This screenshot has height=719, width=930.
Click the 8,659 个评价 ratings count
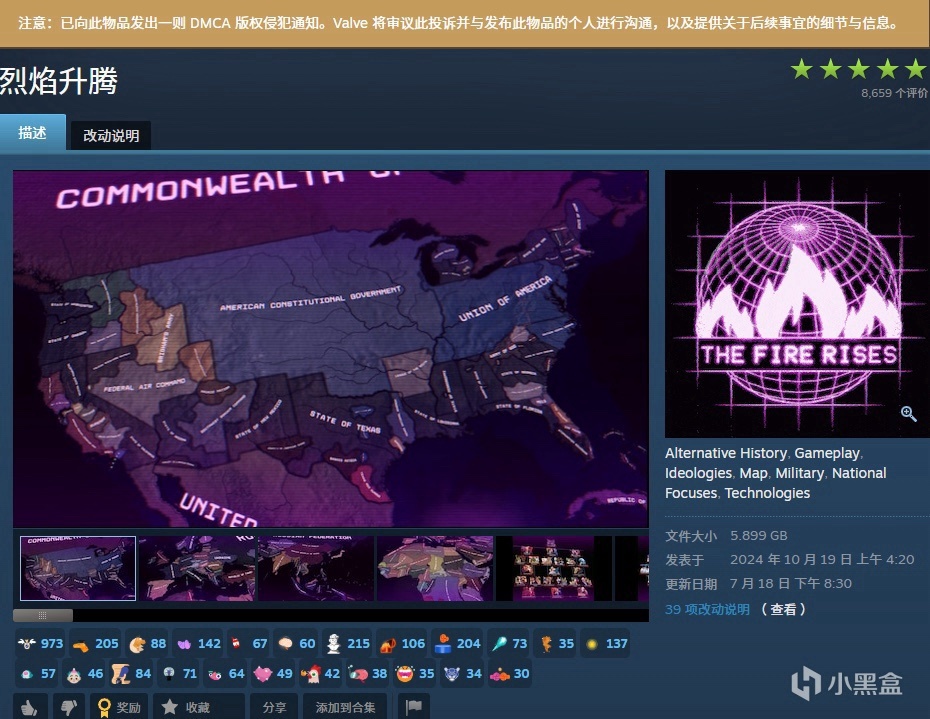pos(894,93)
